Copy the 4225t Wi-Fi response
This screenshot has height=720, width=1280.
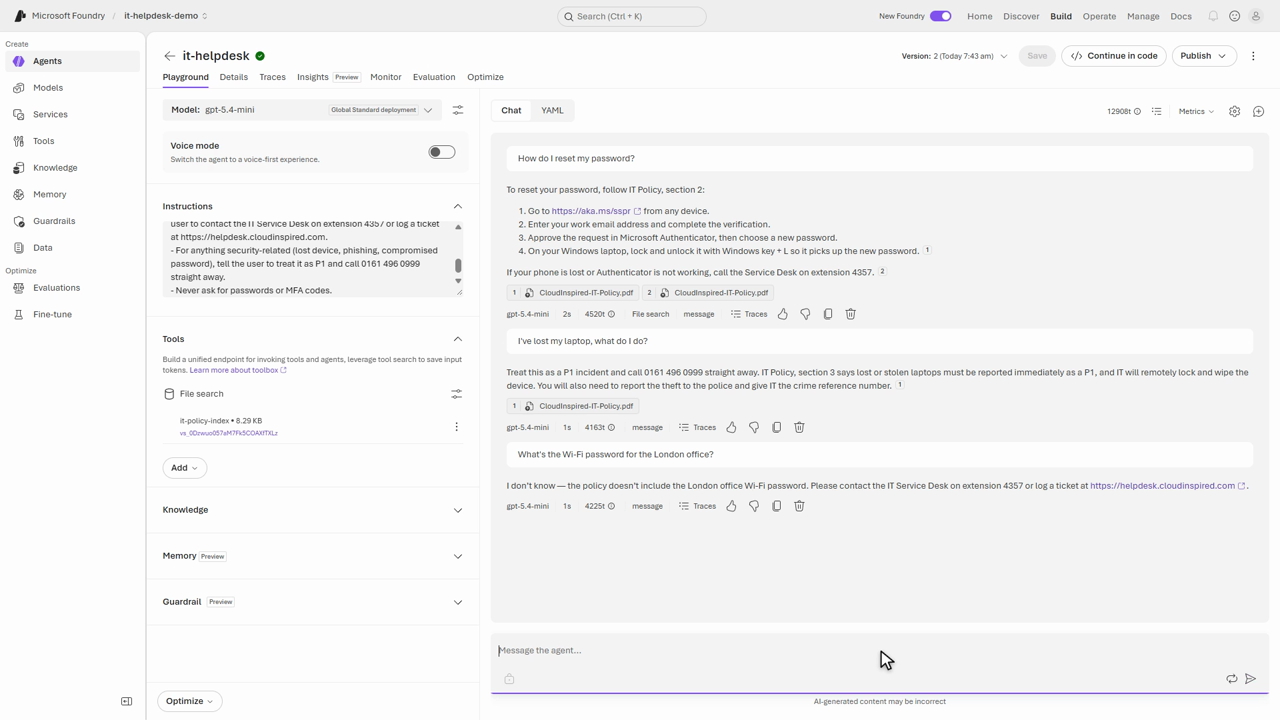coord(776,506)
